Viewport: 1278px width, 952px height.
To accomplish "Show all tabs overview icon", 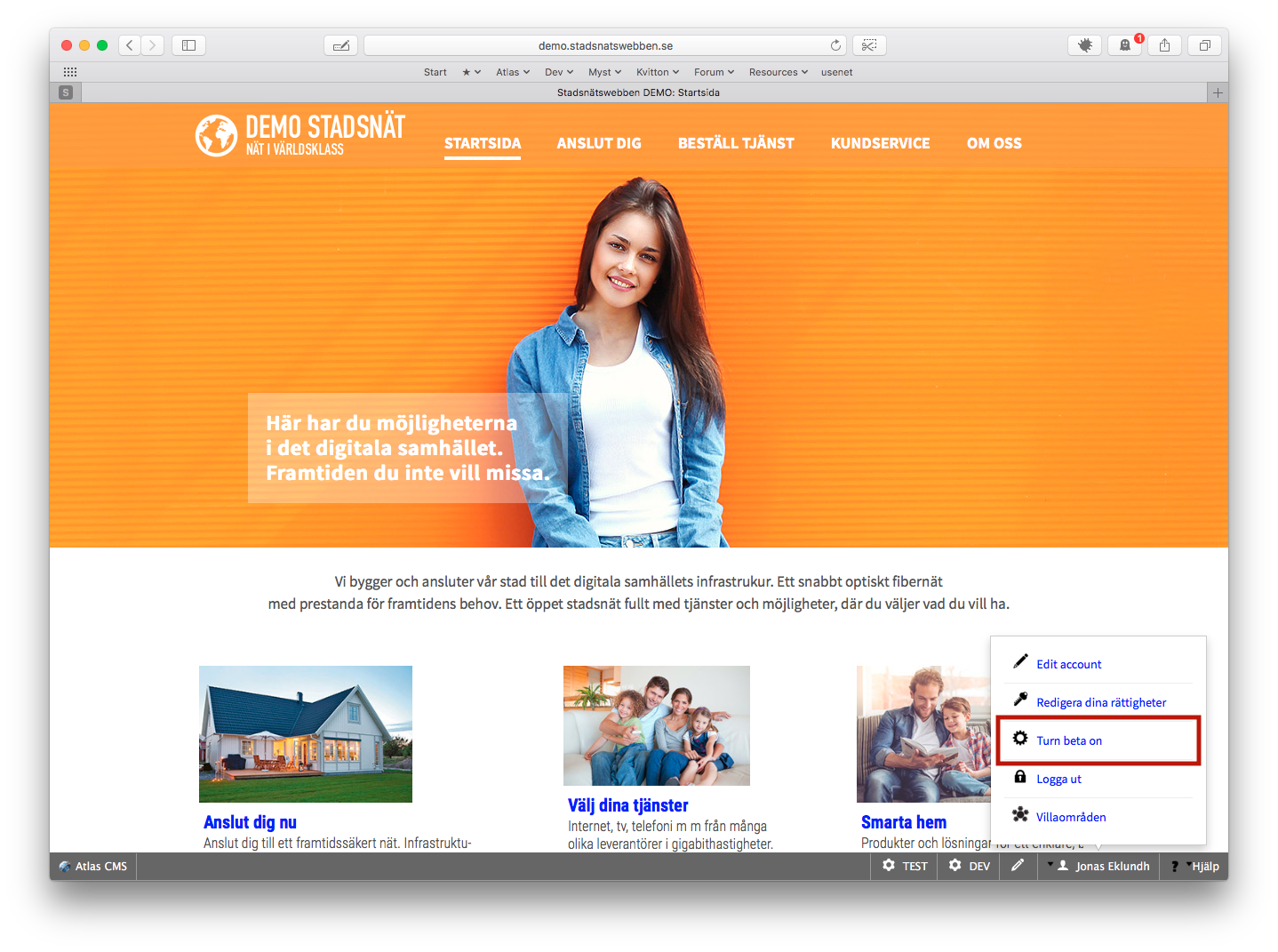I will click(x=1205, y=45).
